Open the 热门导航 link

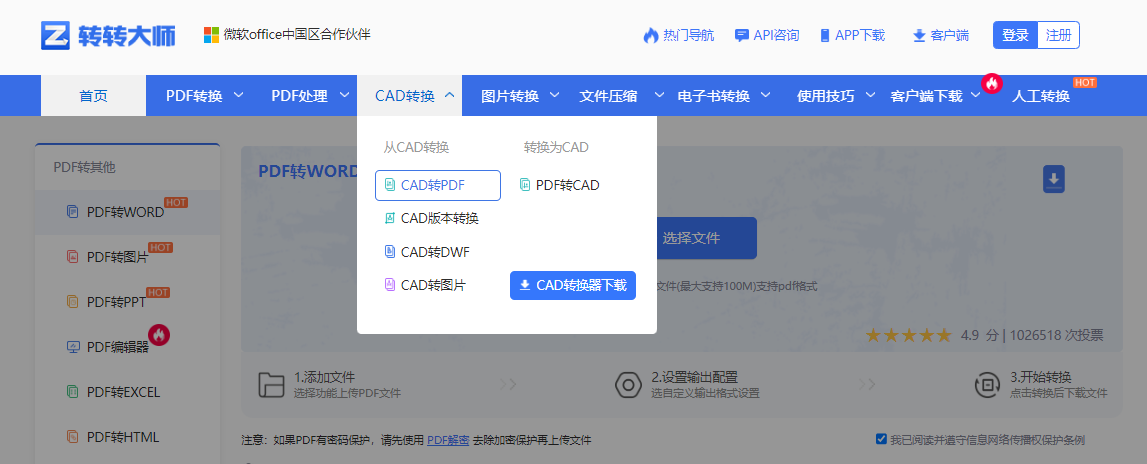click(x=688, y=35)
